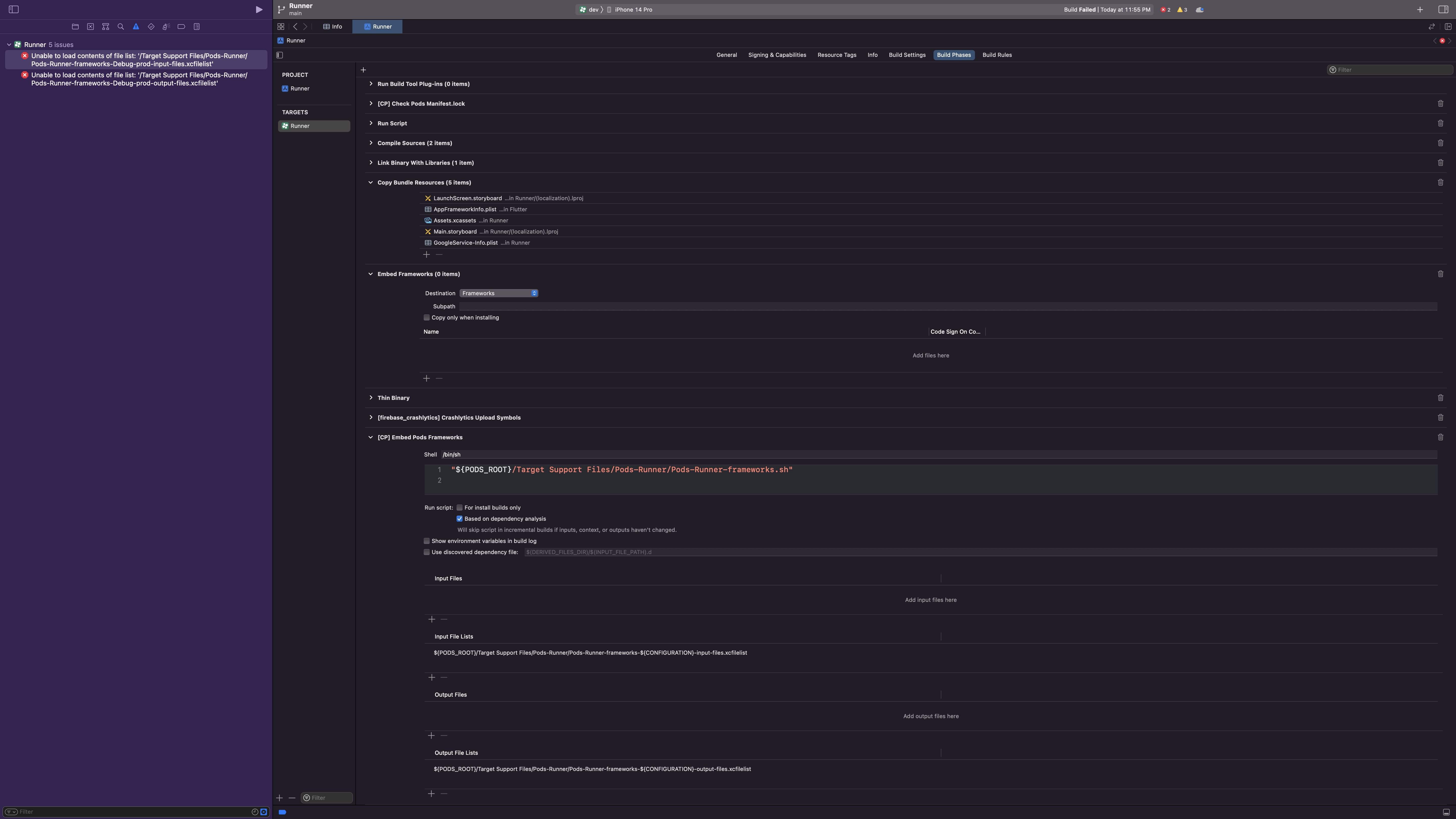Viewport: 1456px width, 819px height.
Task: Toggle the inspector panel on the right
Action: [x=1443, y=10]
